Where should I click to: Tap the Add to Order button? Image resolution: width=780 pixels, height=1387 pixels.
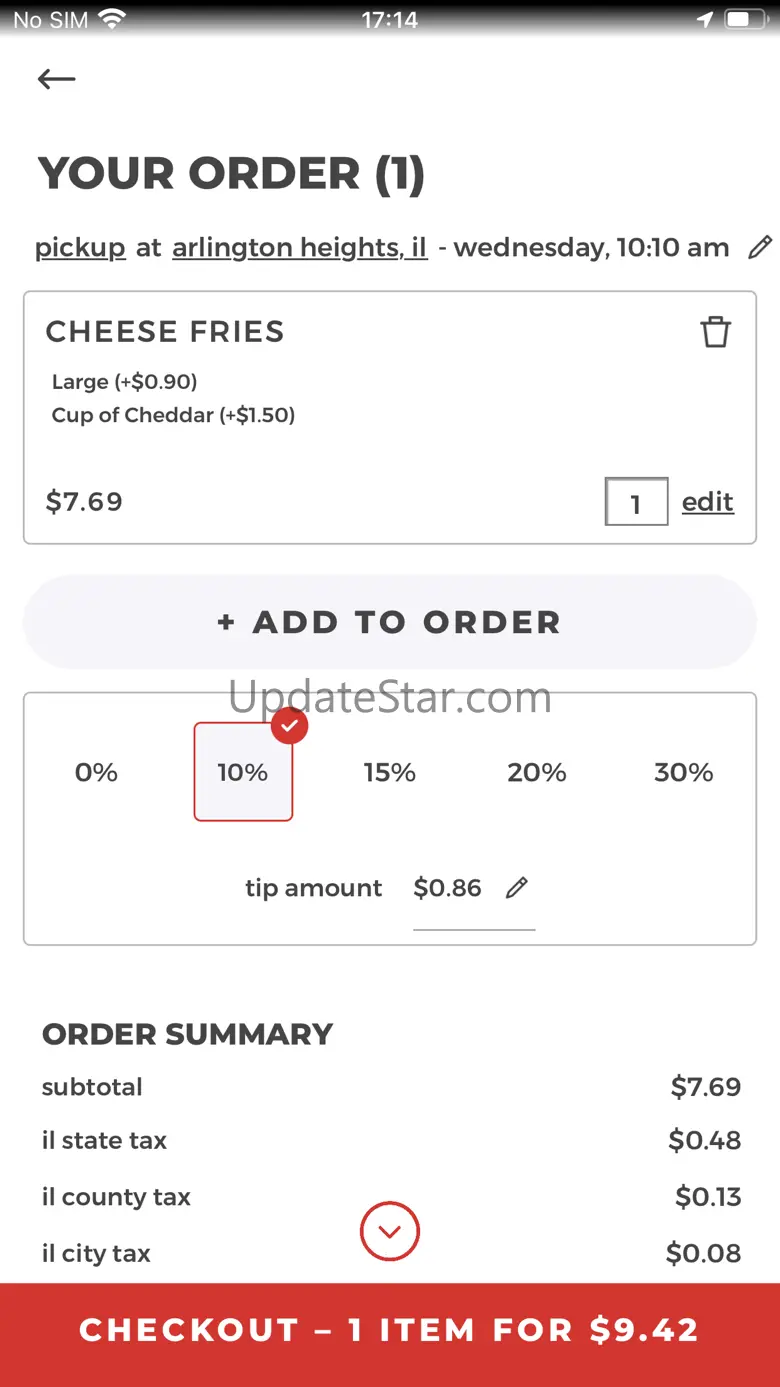390,622
